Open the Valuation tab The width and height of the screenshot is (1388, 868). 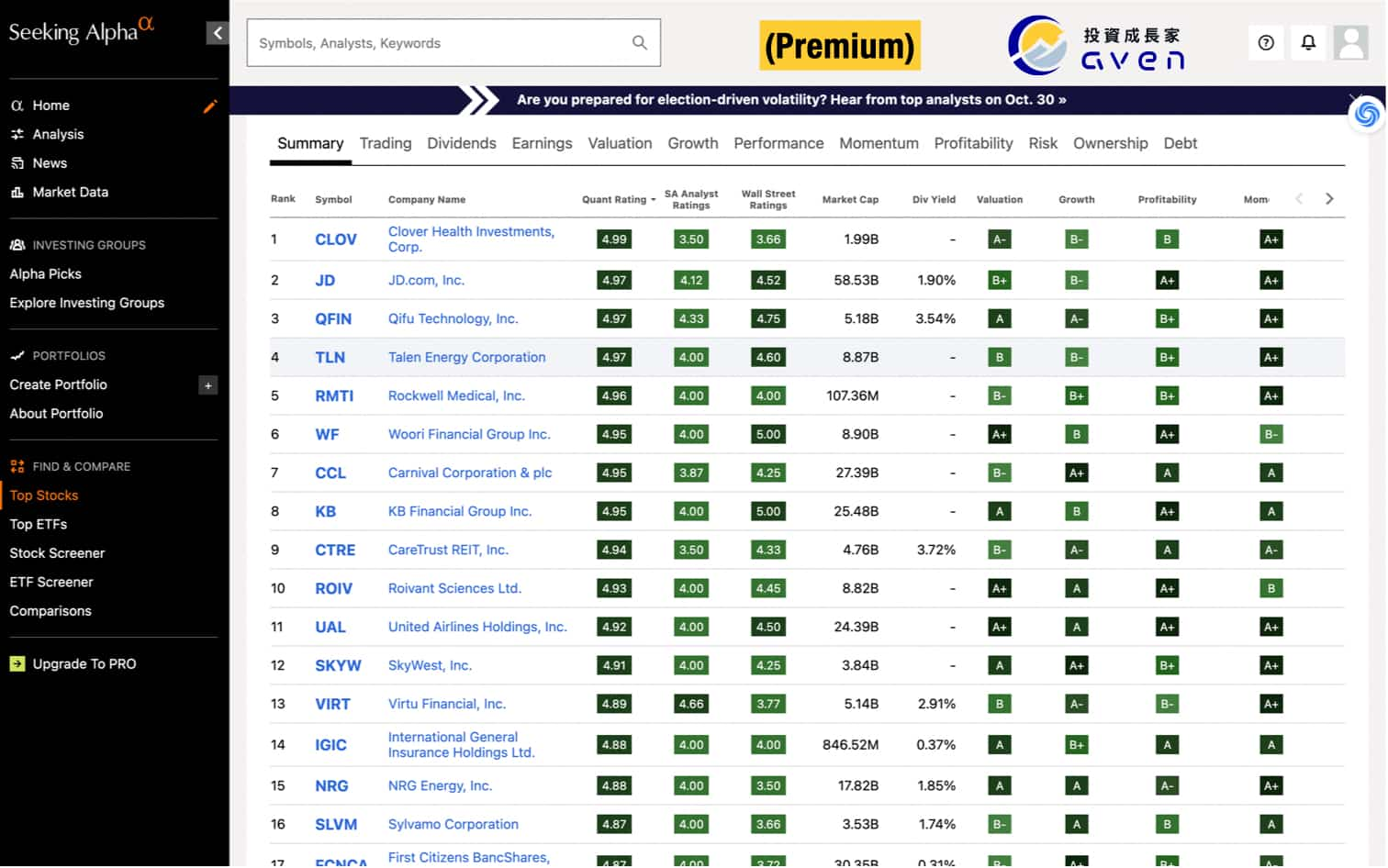[x=620, y=143]
